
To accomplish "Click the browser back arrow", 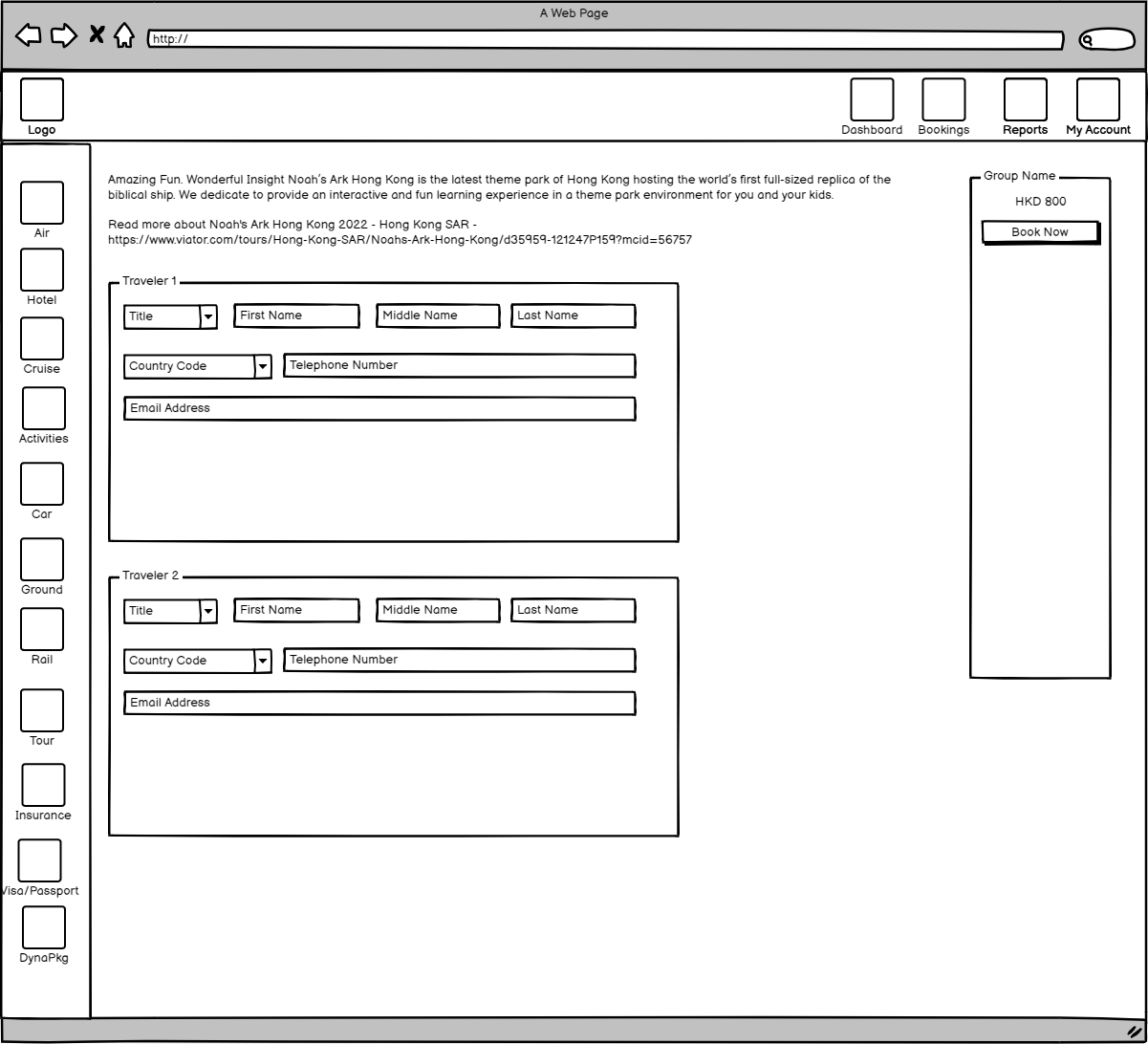I will coord(29,36).
